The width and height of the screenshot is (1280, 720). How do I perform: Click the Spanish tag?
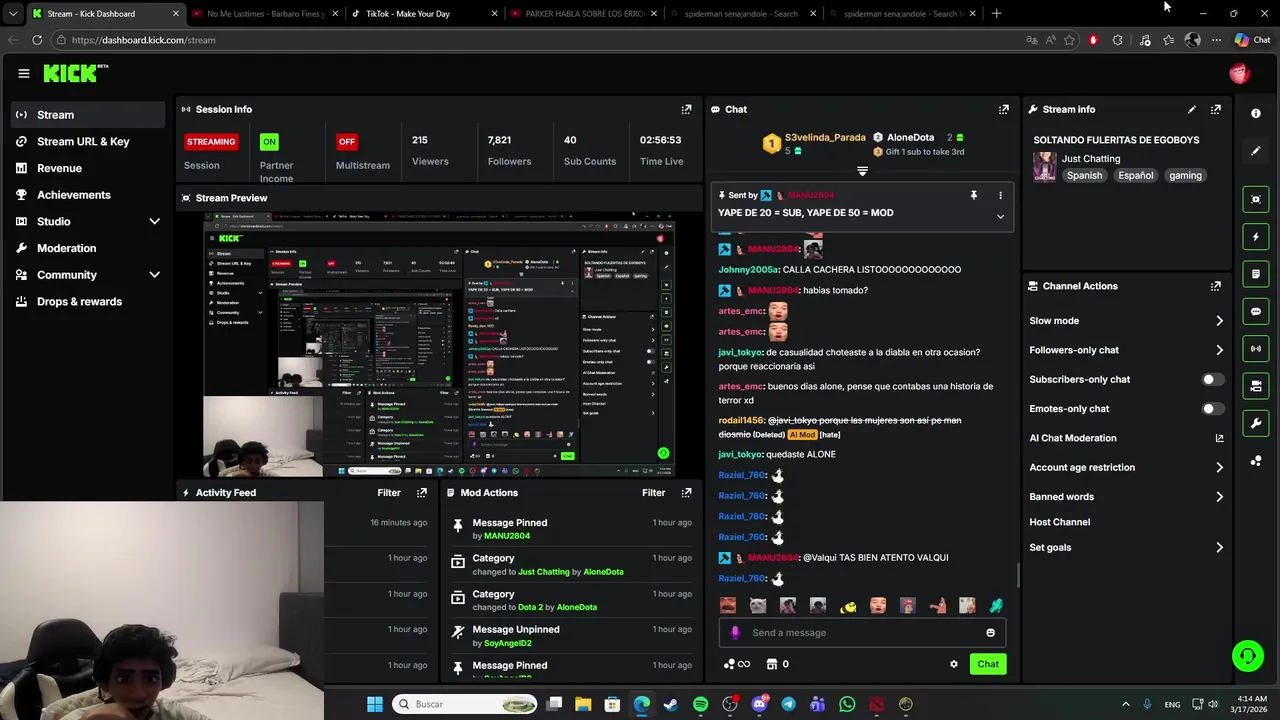1084,175
